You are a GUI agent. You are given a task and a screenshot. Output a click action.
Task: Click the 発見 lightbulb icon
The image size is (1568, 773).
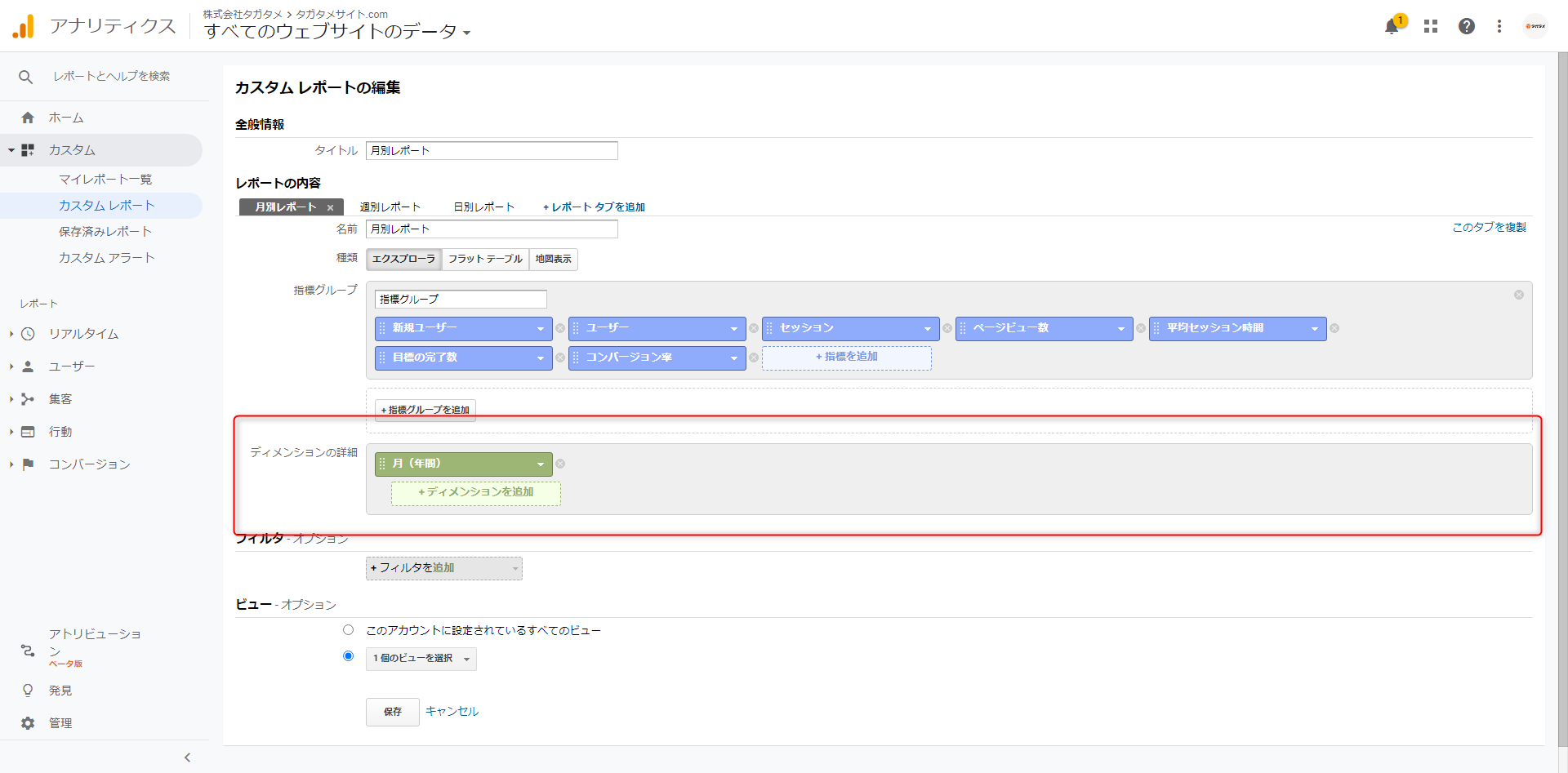click(x=28, y=691)
